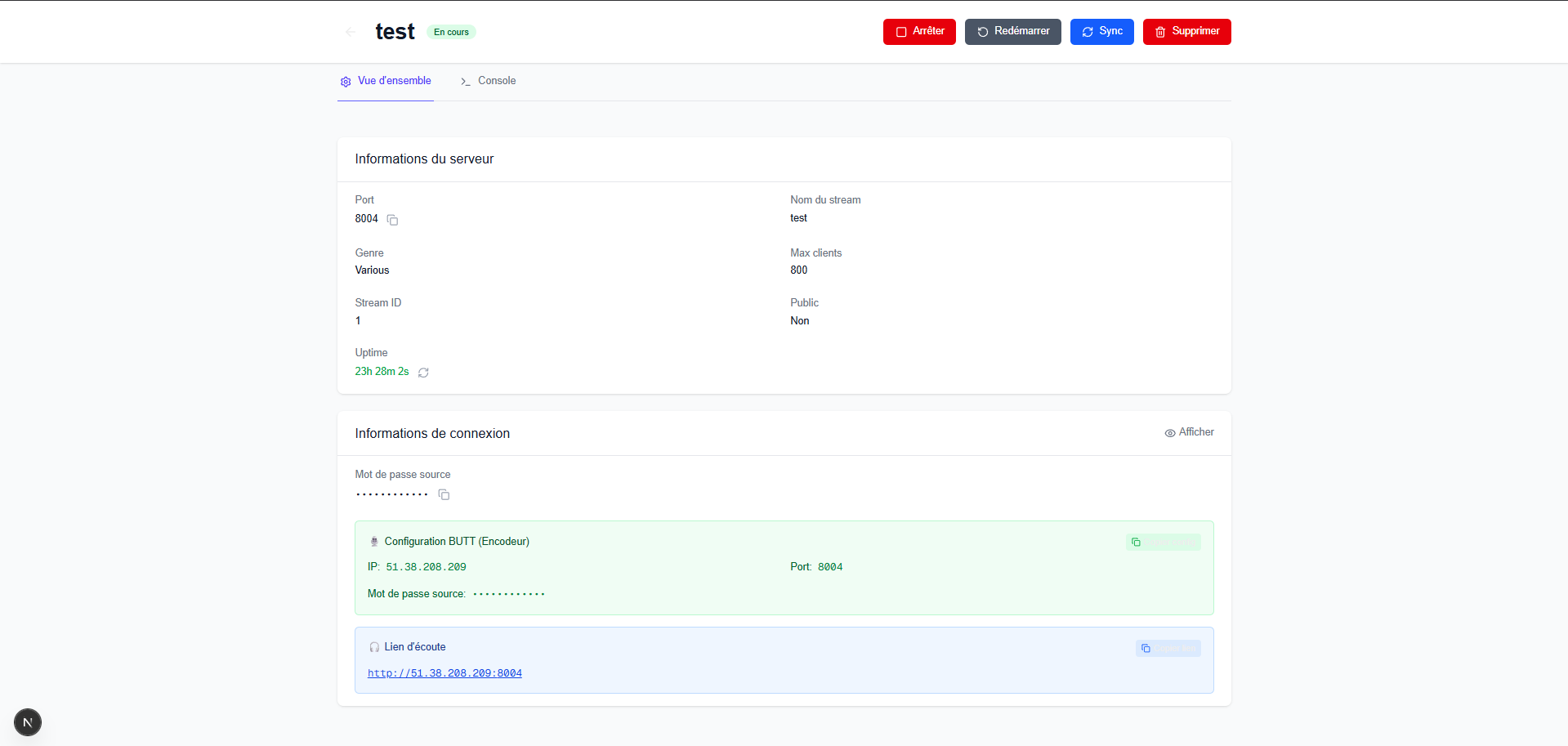The height and width of the screenshot is (746, 1568).
Task: Copy the hidden source password
Action: [444, 494]
